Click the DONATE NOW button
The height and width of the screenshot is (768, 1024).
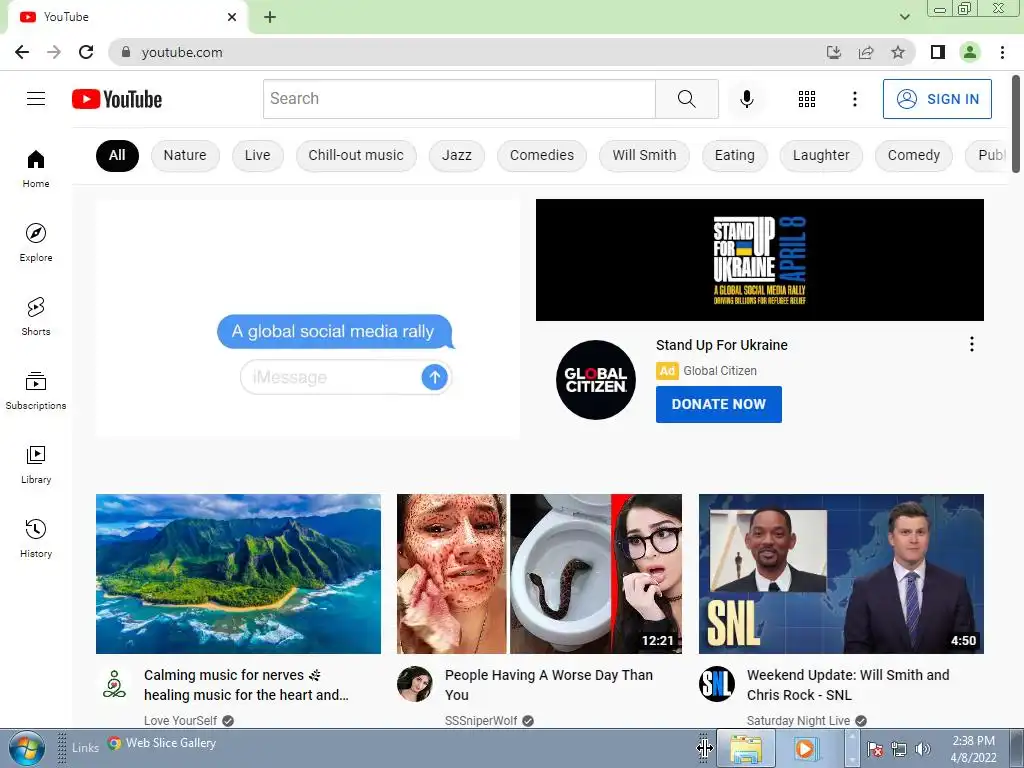tap(718, 404)
